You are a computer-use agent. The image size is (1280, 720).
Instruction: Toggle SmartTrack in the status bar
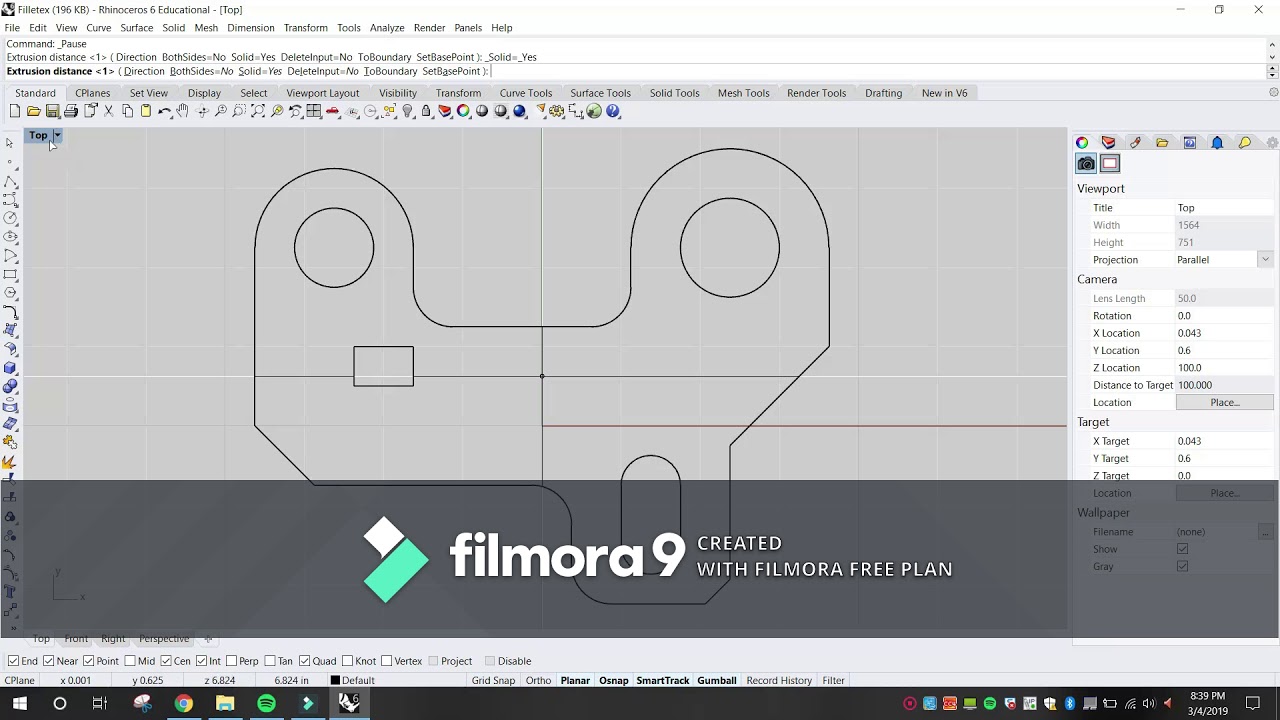pos(663,681)
